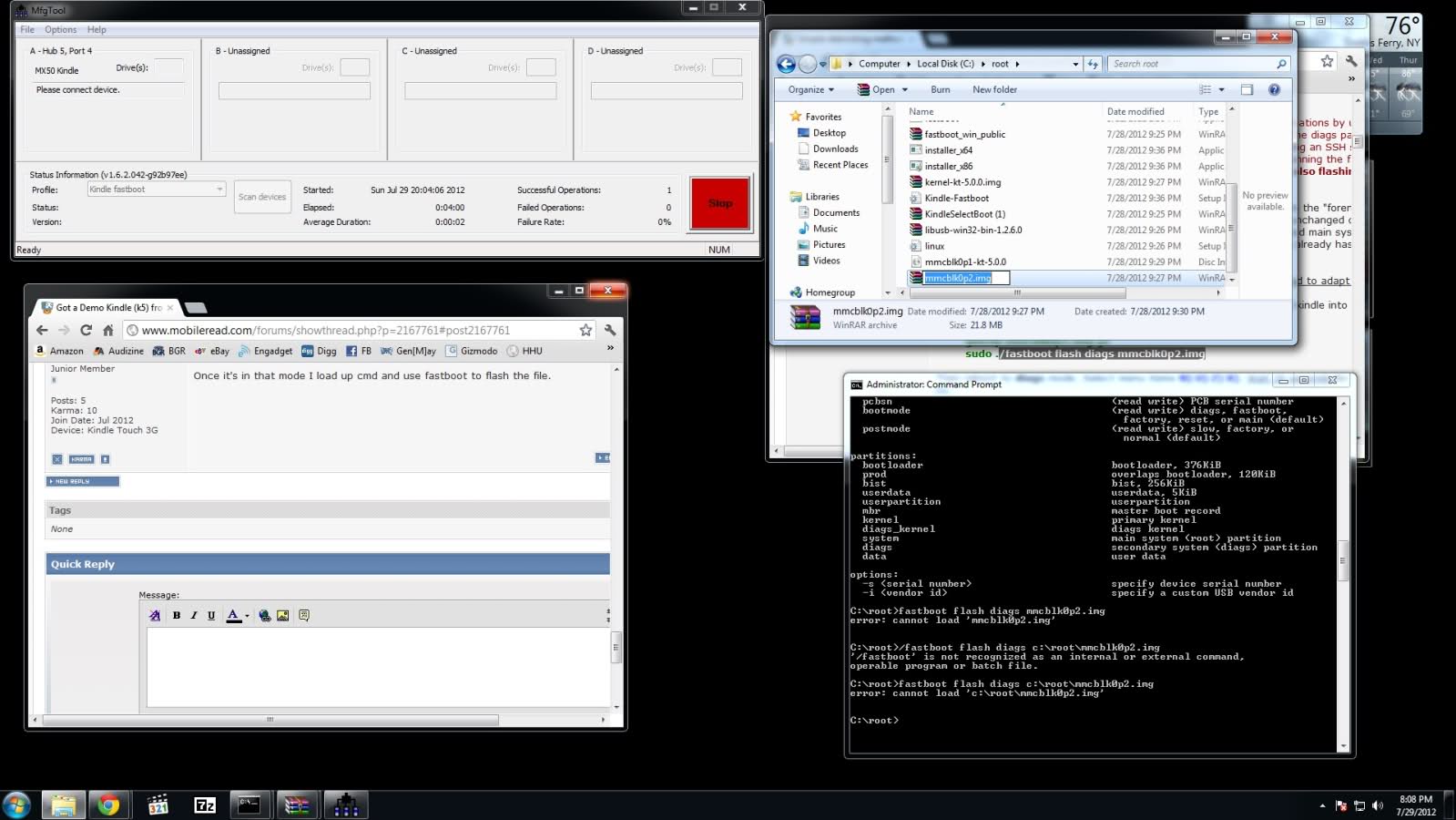The width and height of the screenshot is (1456, 820).
Task: Select the 'Got a Demo Kindle (k5)' Chrome tab
Action: tap(108, 308)
